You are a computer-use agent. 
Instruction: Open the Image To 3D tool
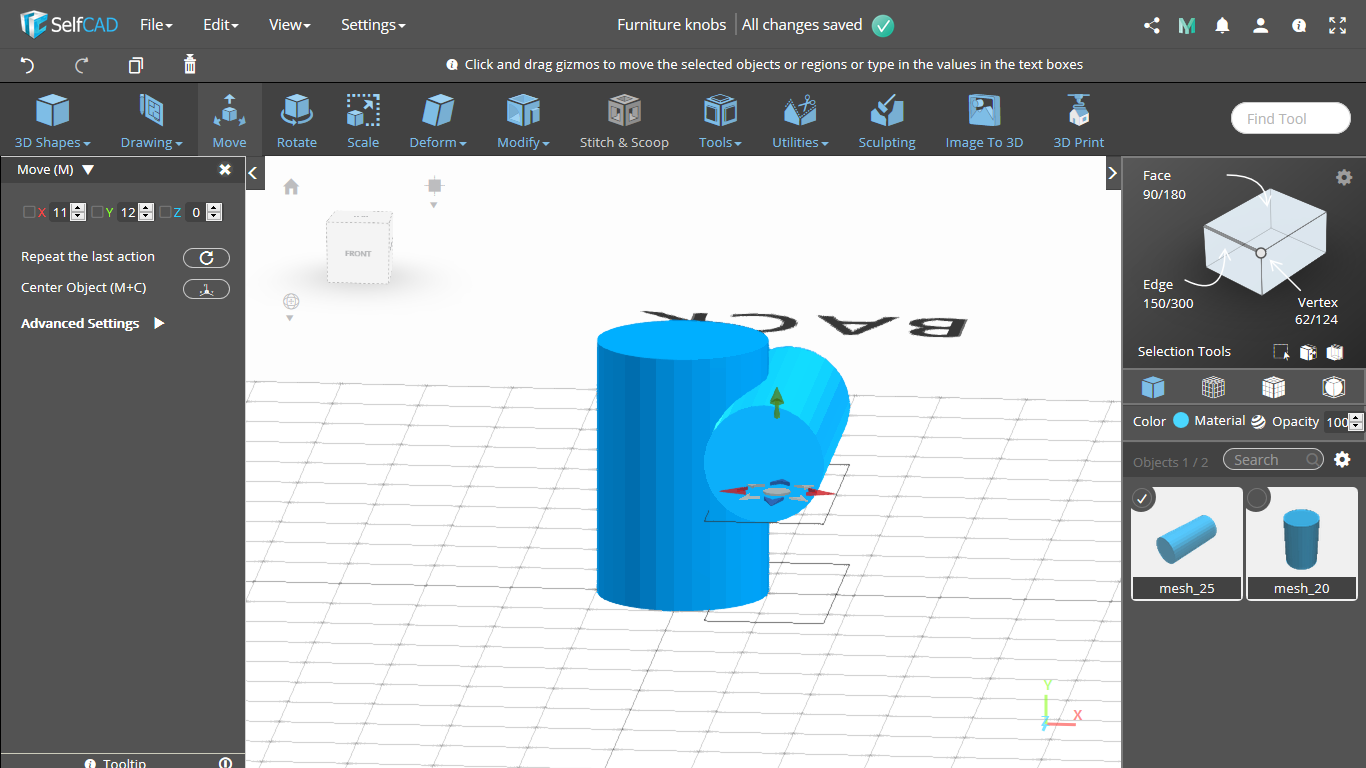point(984,120)
